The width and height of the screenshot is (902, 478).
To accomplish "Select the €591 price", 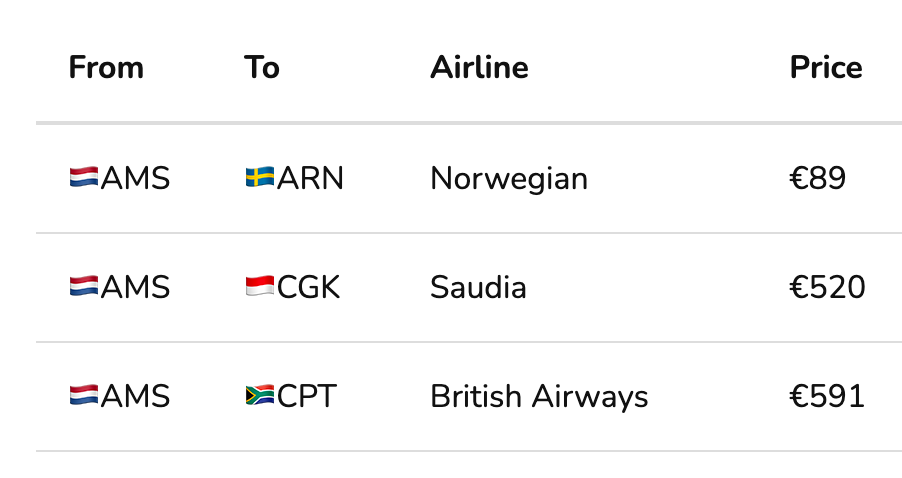I will pyautogui.click(x=827, y=396).
